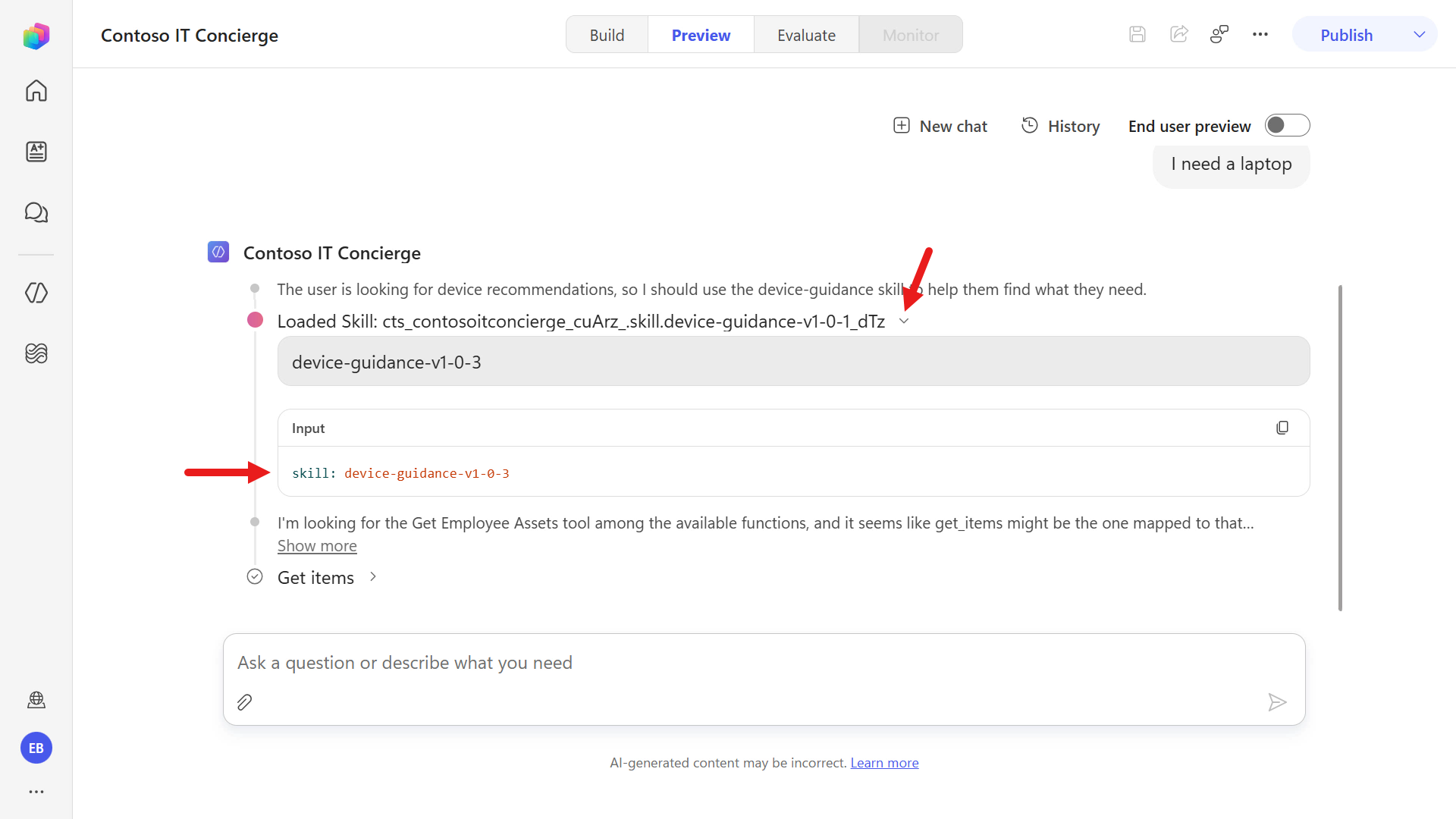
Task: Switch to the Preview tab
Action: pyautogui.click(x=701, y=35)
